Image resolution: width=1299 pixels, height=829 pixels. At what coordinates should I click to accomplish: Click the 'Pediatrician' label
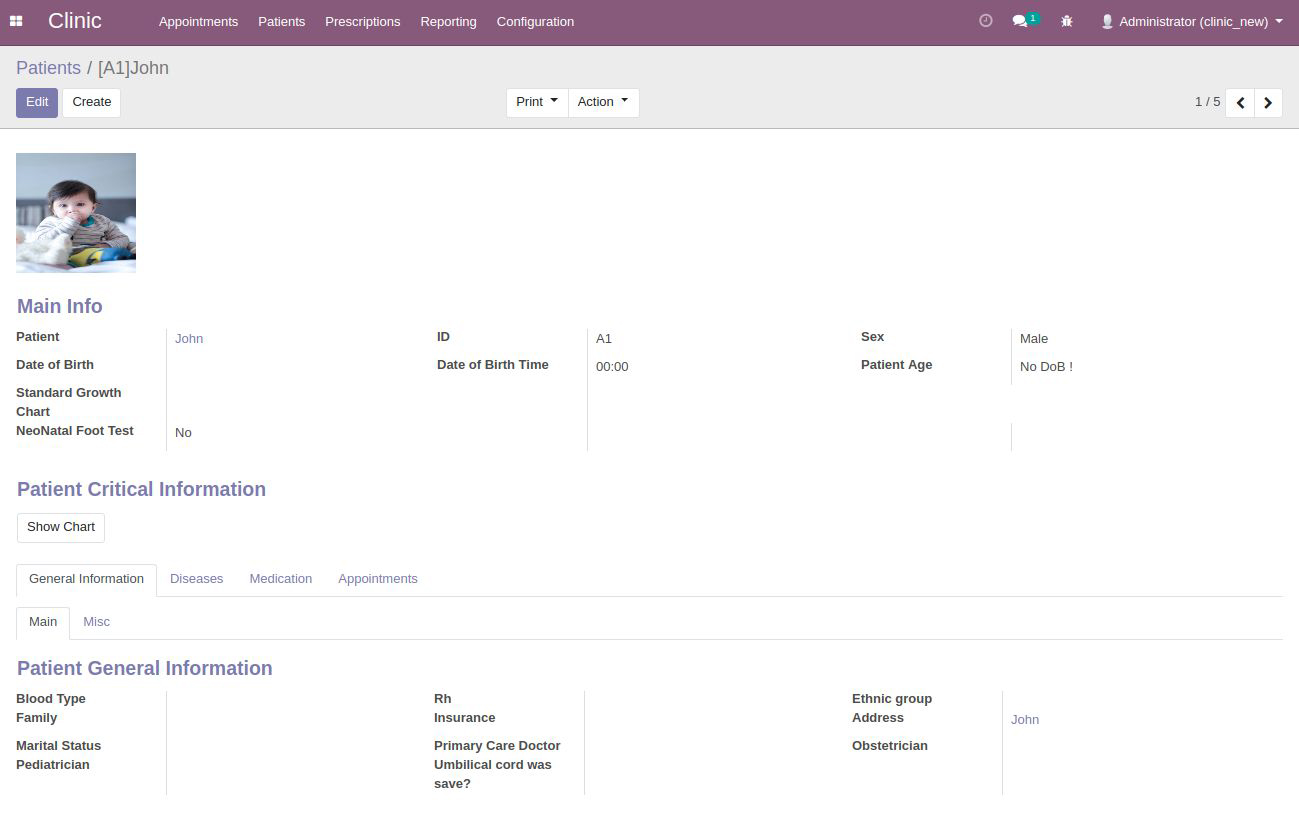[x=53, y=765]
